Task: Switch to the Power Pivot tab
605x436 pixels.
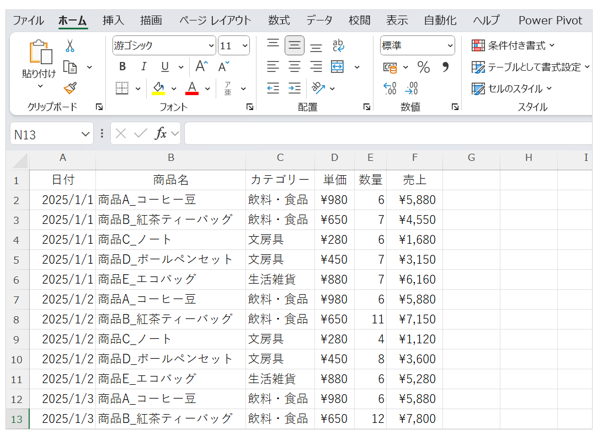Action: pyautogui.click(x=550, y=20)
